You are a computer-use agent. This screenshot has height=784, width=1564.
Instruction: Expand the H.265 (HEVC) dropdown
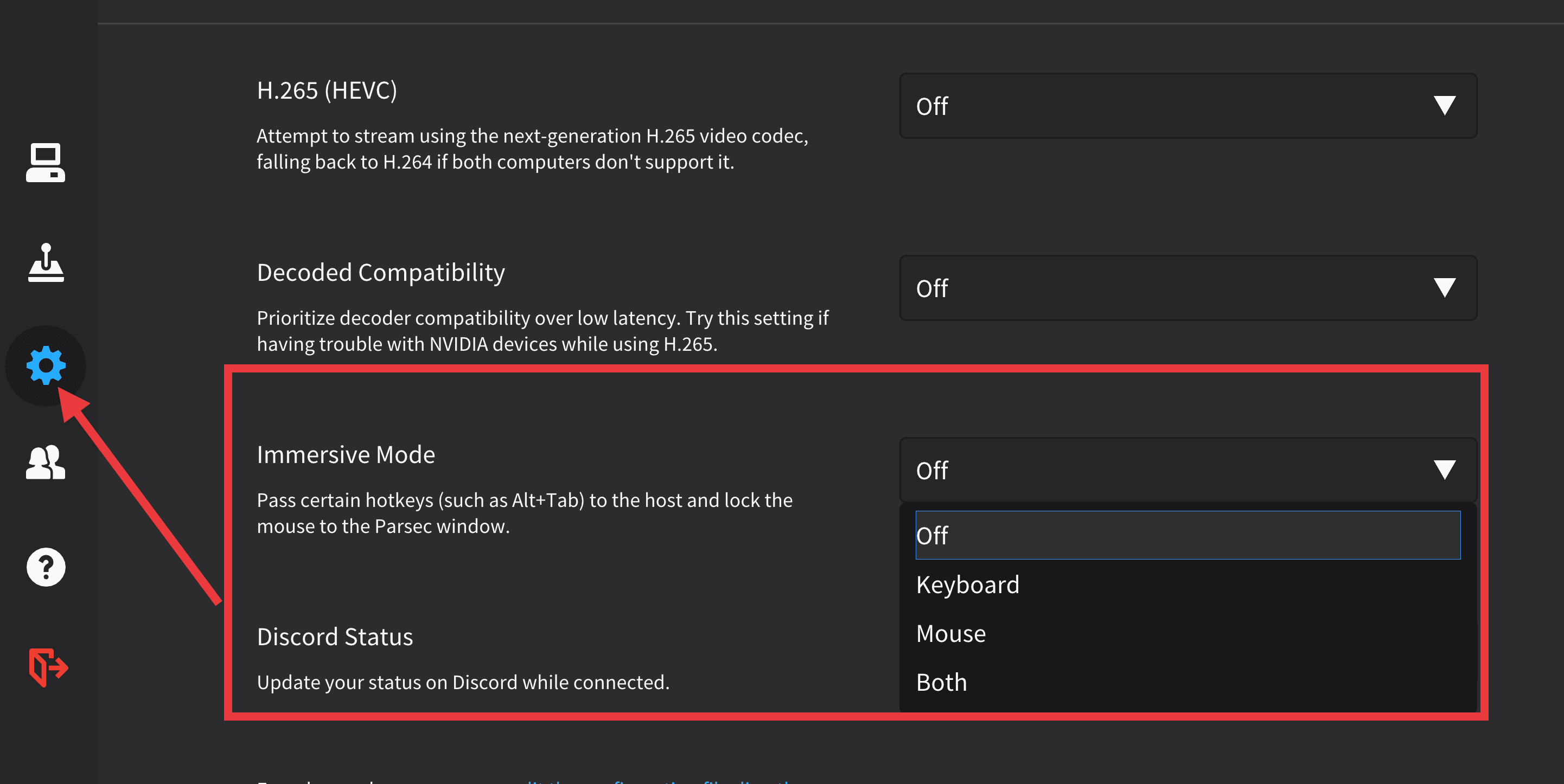[x=1187, y=106]
